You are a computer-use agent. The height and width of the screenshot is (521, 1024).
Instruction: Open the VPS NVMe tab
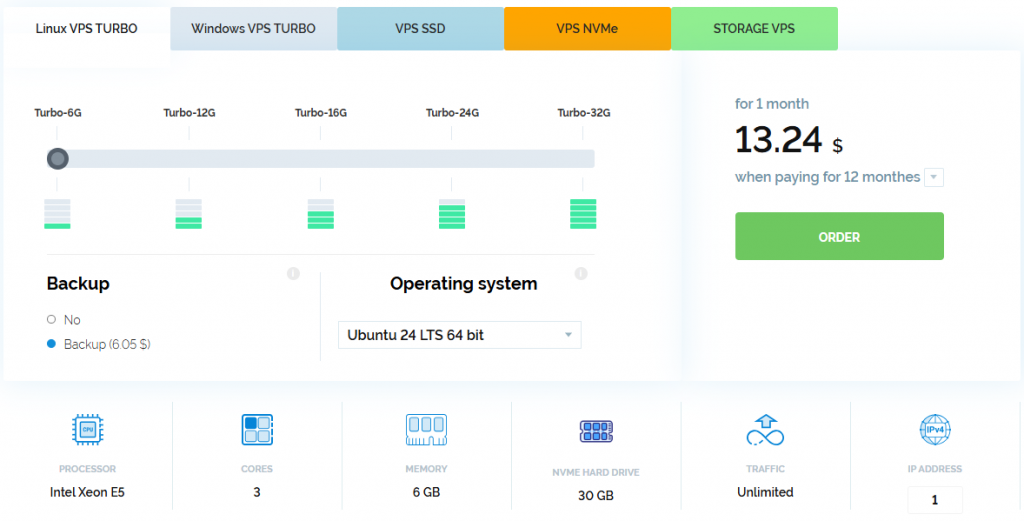[587, 29]
